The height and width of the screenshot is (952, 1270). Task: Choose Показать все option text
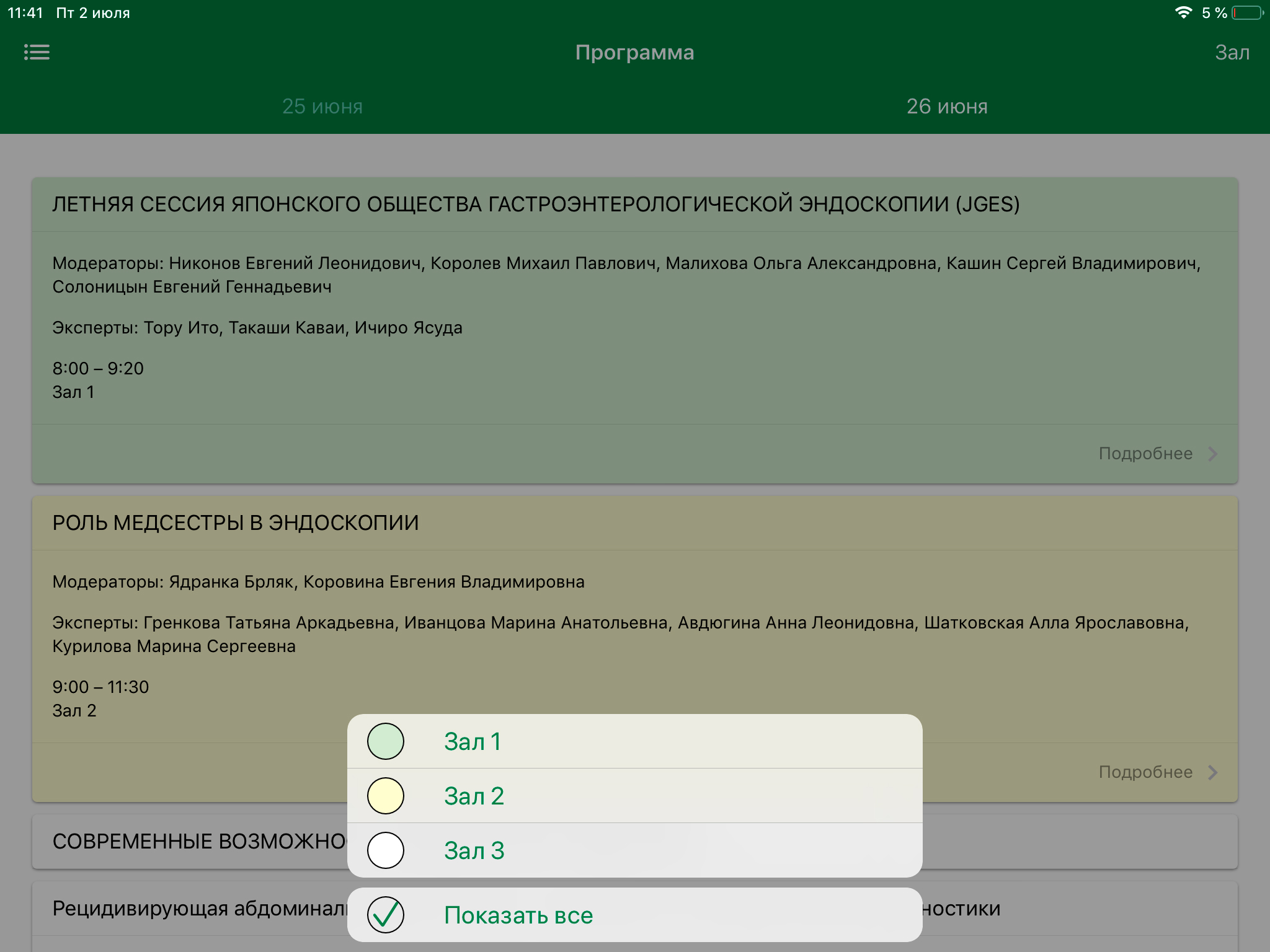click(518, 915)
